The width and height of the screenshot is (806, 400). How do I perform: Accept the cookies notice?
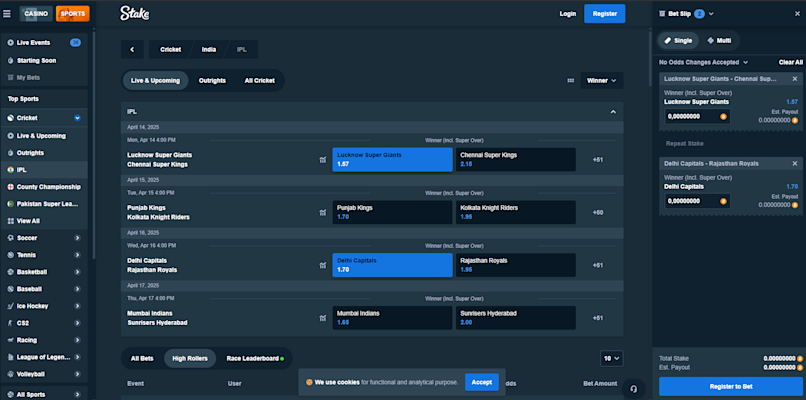[x=482, y=382]
